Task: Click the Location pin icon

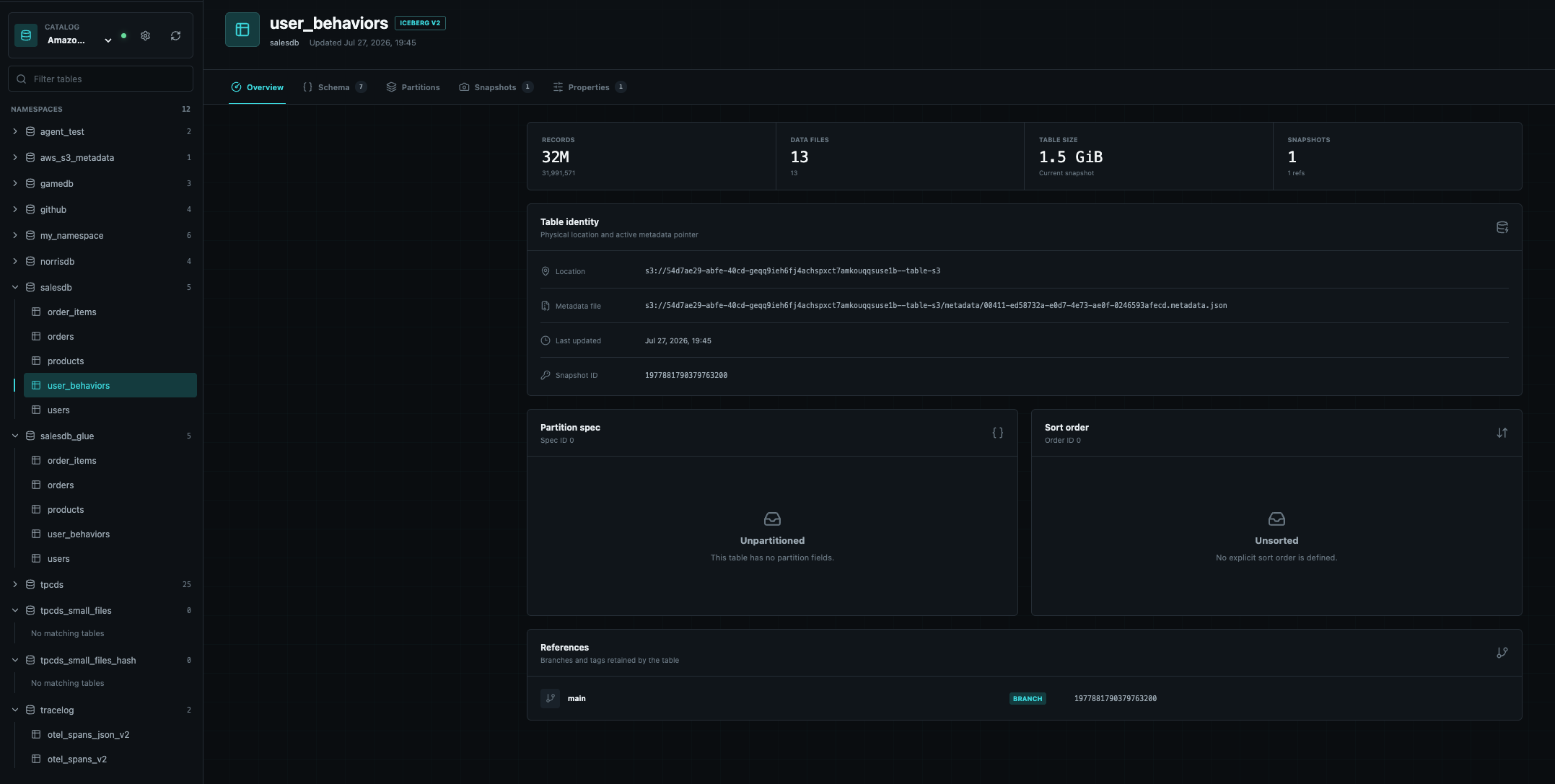Action: [546, 271]
